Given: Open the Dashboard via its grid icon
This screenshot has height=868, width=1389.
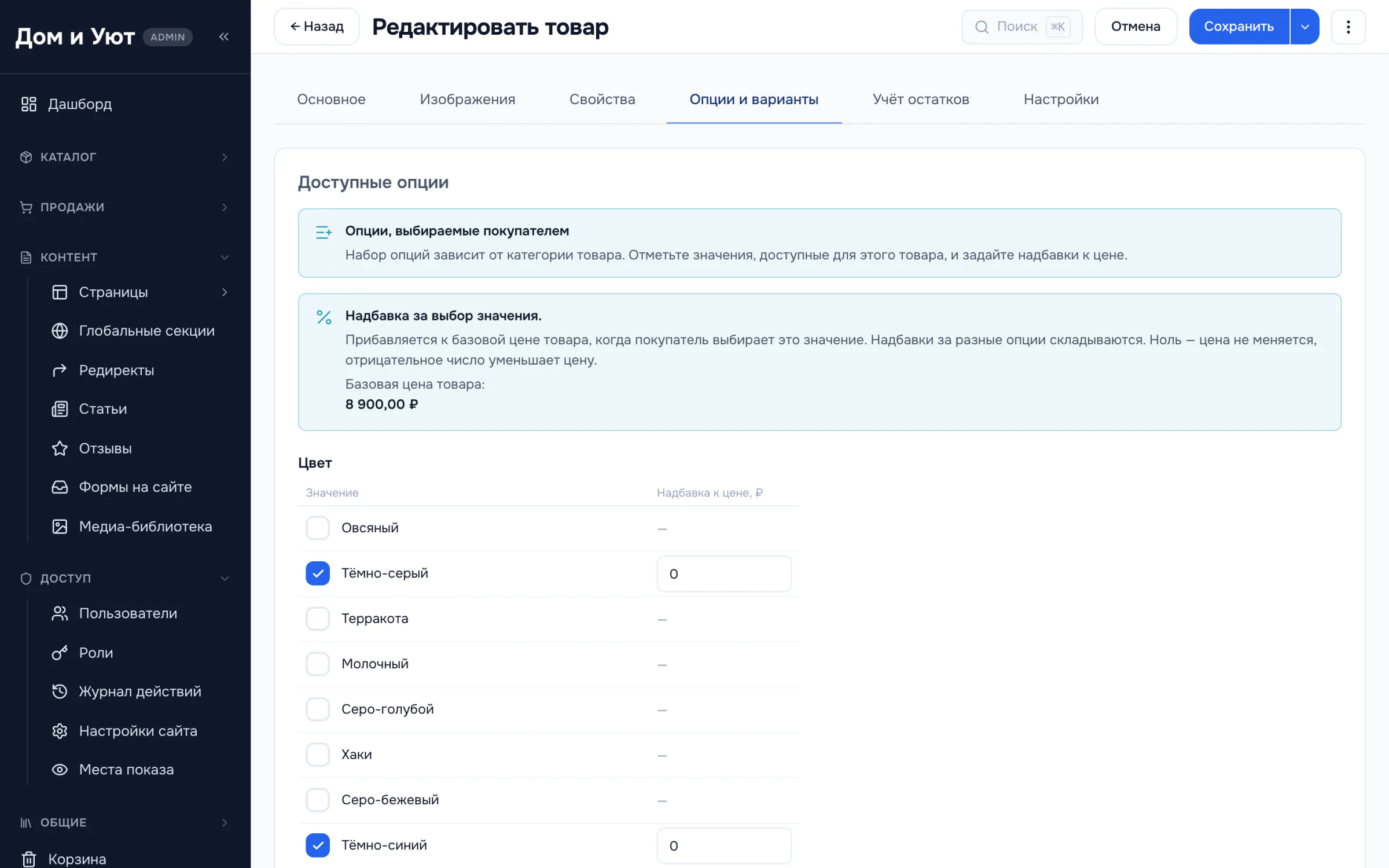Looking at the screenshot, I should 29,104.
